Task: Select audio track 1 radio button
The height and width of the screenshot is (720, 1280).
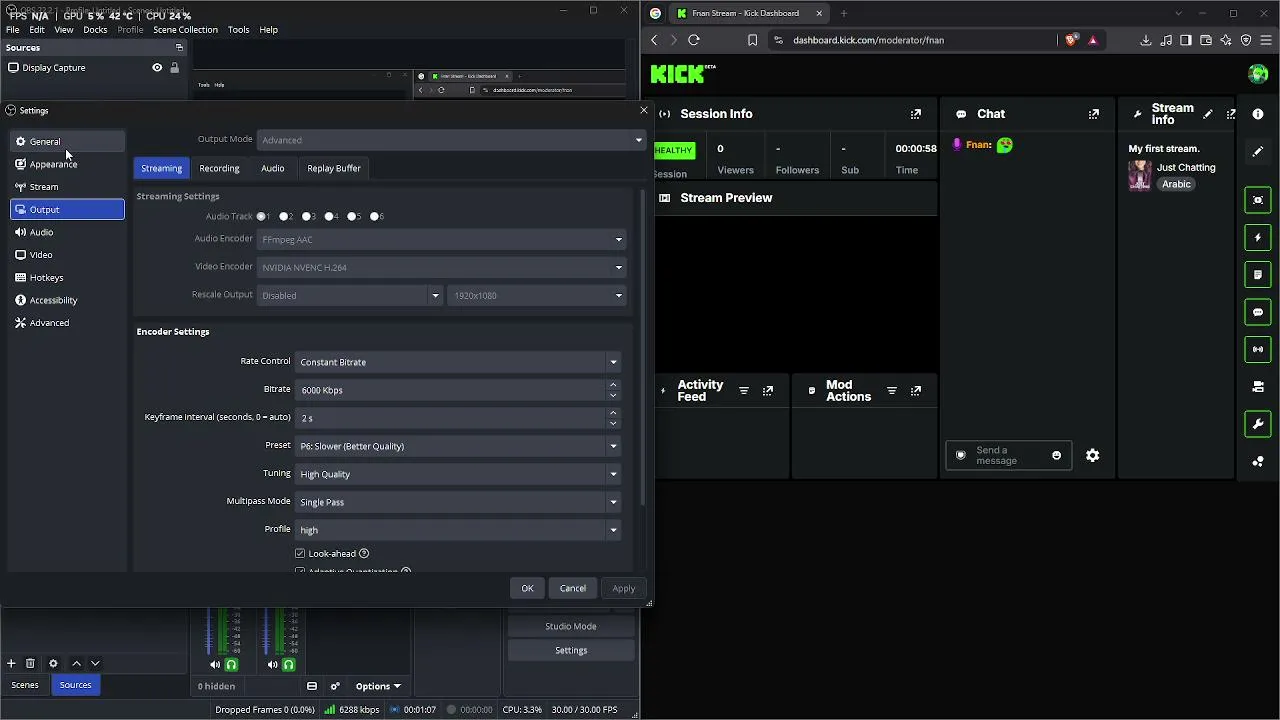Action: click(261, 216)
